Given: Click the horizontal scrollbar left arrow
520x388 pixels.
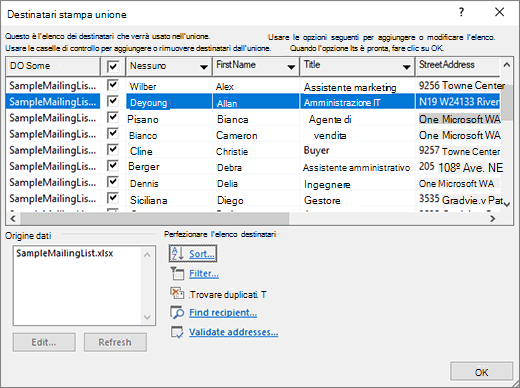Looking at the screenshot, I should coord(13,218).
